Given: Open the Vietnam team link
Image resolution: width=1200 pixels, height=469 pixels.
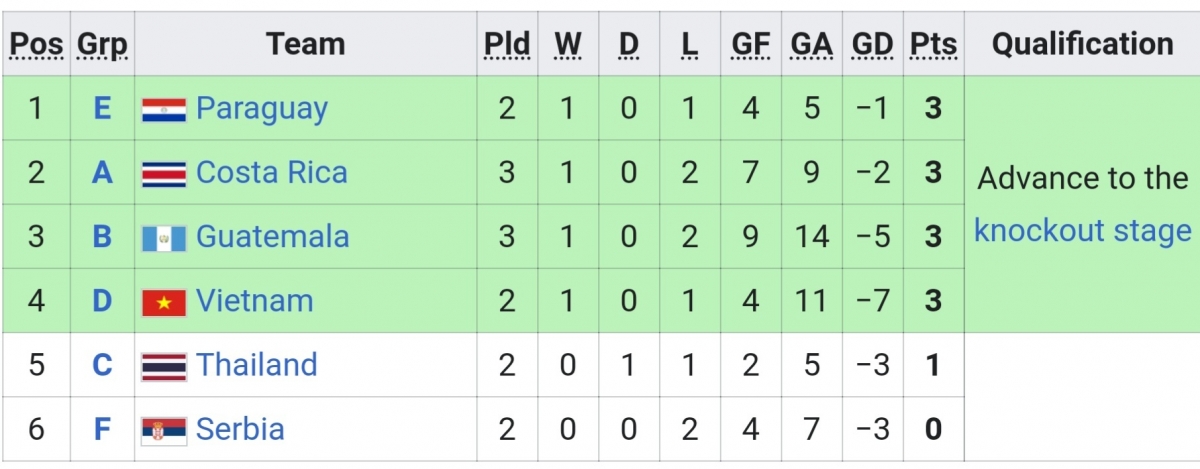Looking at the screenshot, I should point(255,301).
